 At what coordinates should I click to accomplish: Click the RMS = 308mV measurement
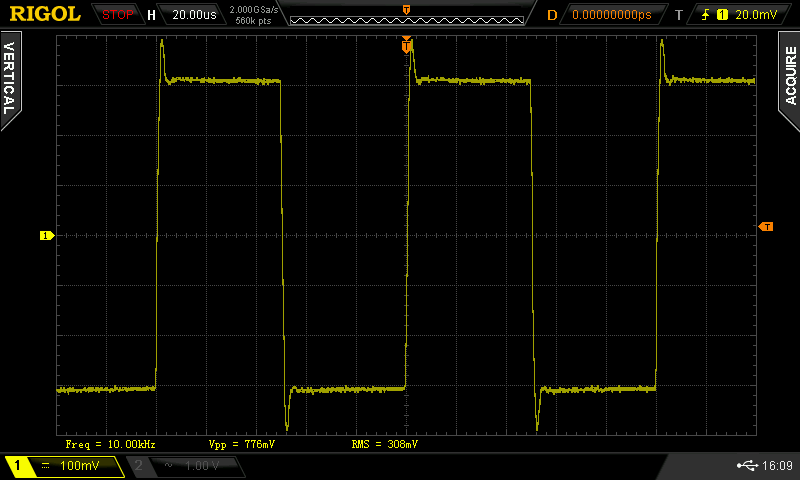(385, 444)
